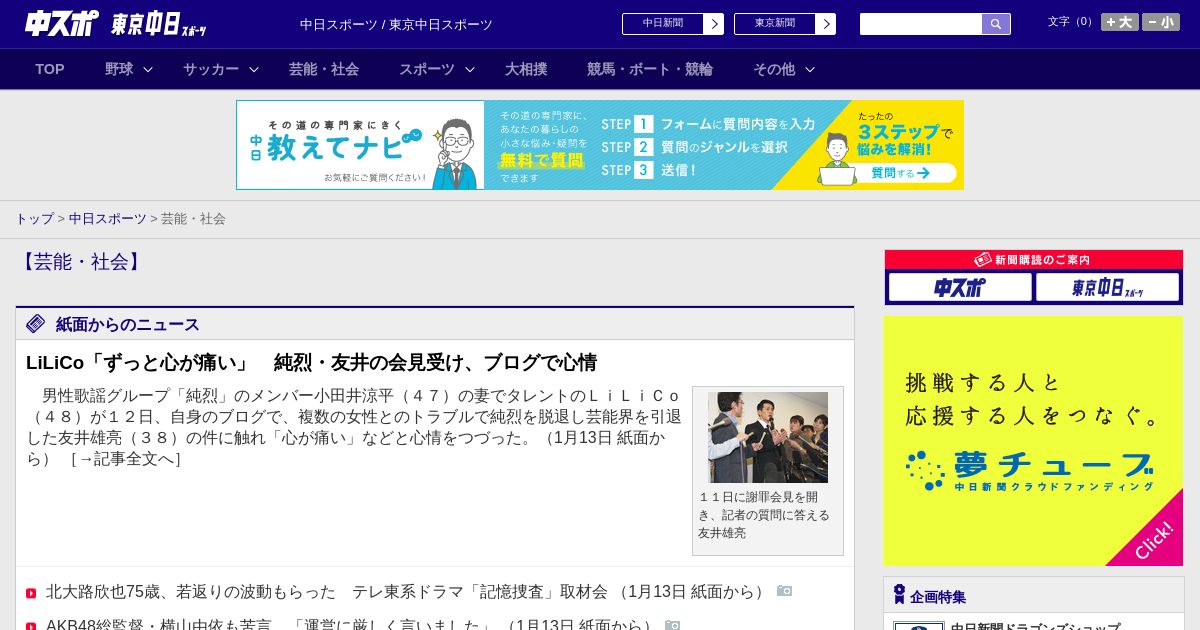
Task: Open the 東京新聞 link button
Action: click(x=775, y=24)
